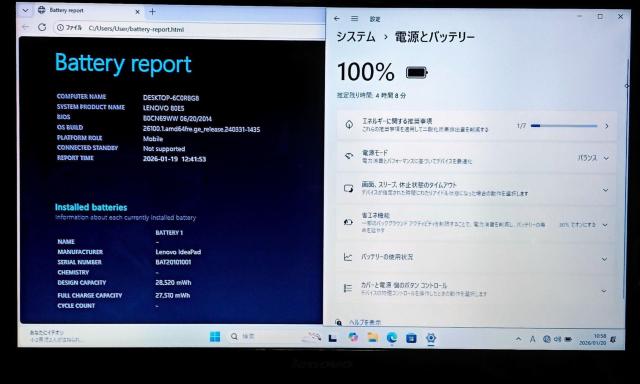Open the Settings hamburger navigation menu
This screenshot has width=640, height=384.
pos(354,19)
